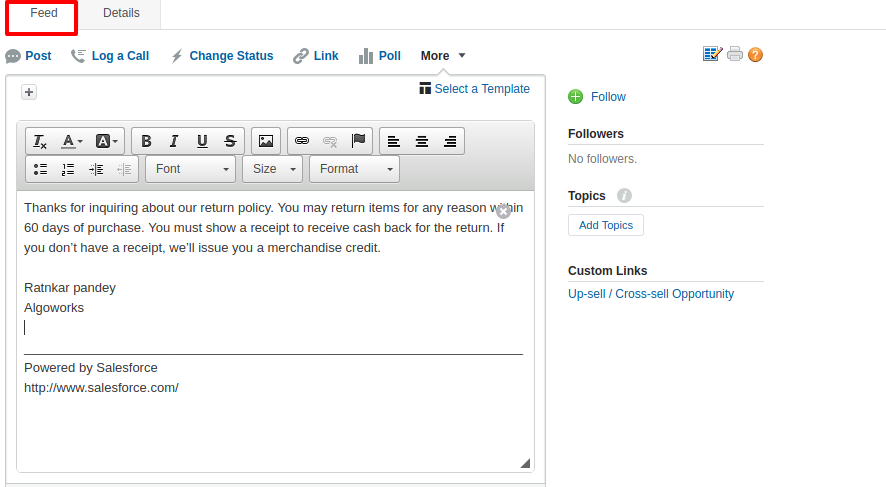Click the Remove Format icon
The height and width of the screenshot is (487, 886).
40,142
